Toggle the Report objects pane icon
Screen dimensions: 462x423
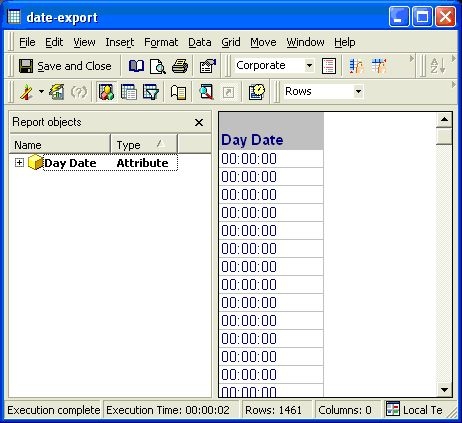106,92
